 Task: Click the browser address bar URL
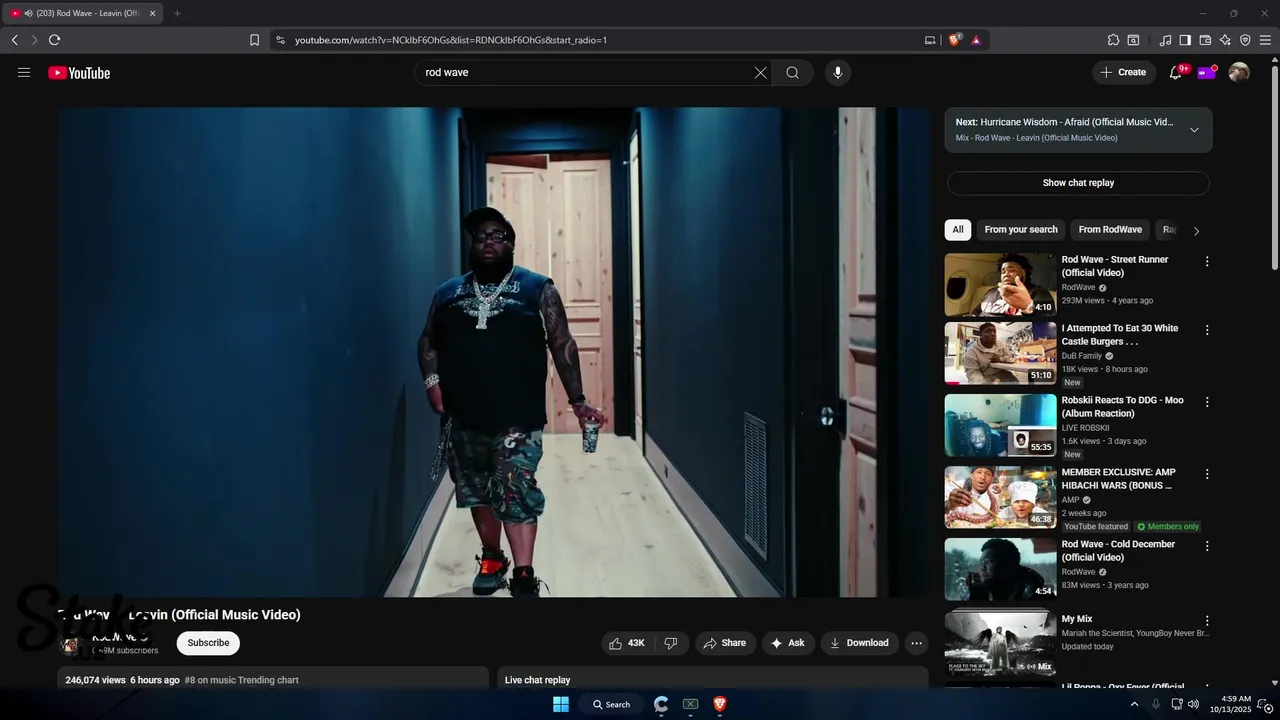click(451, 40)
